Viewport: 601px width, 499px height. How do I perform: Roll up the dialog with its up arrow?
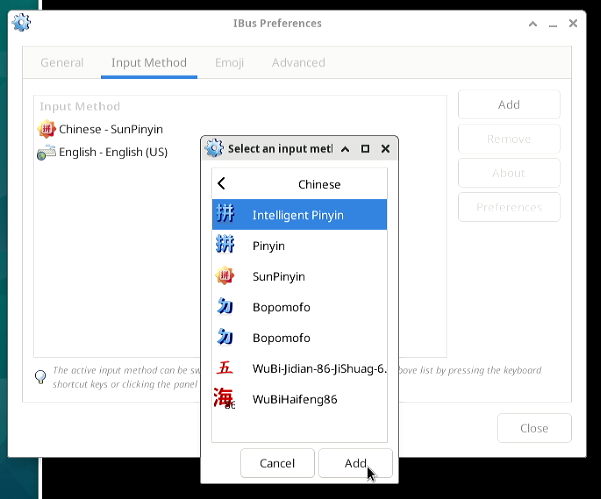(x=345, y=149)
